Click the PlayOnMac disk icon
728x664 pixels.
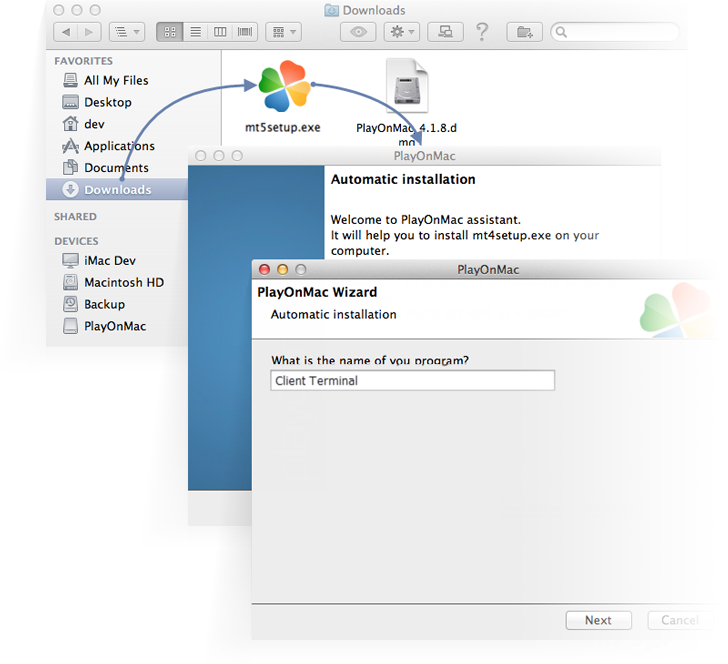coord(70,326)
